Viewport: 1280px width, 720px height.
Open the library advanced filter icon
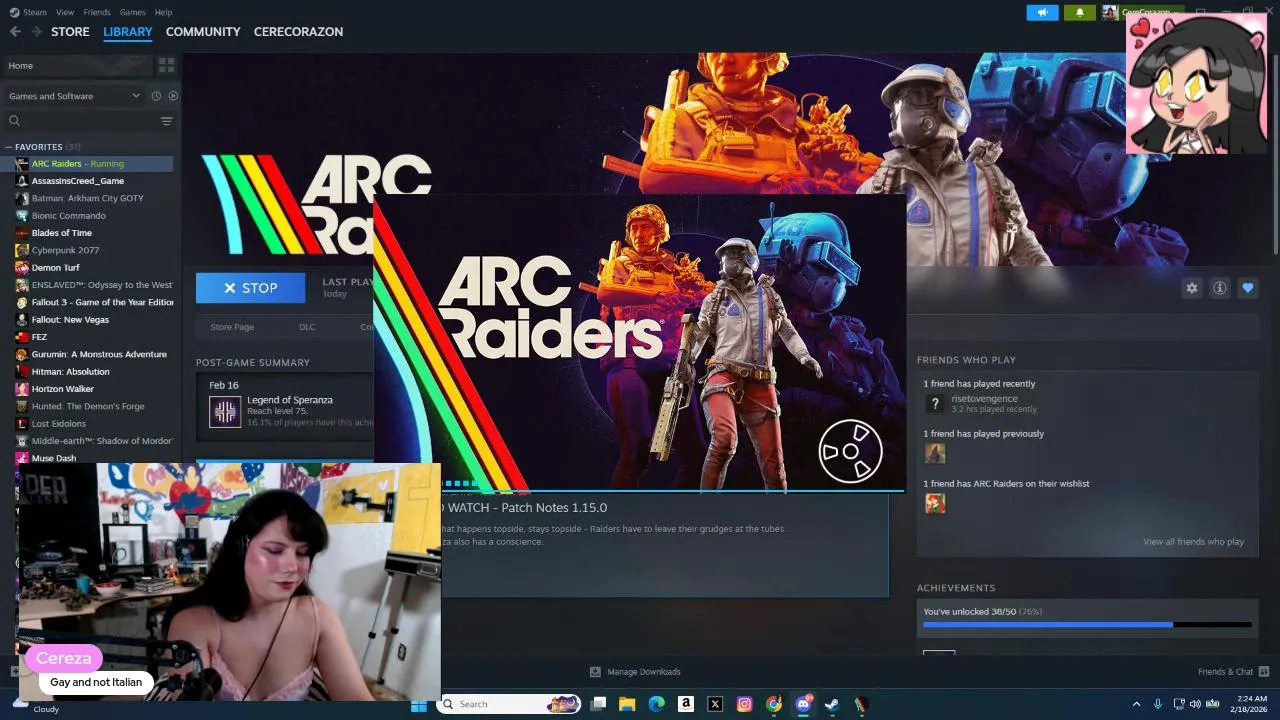click(x=166, y=121)
